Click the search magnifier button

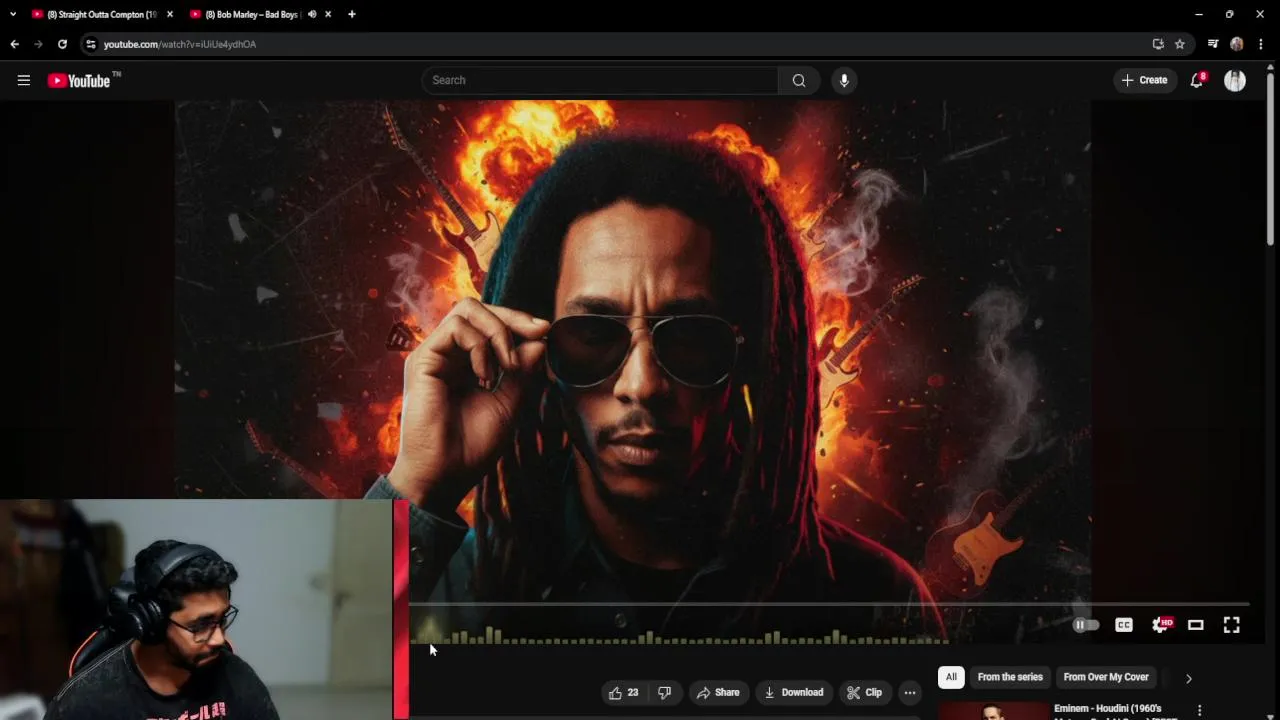pos(799,80)
